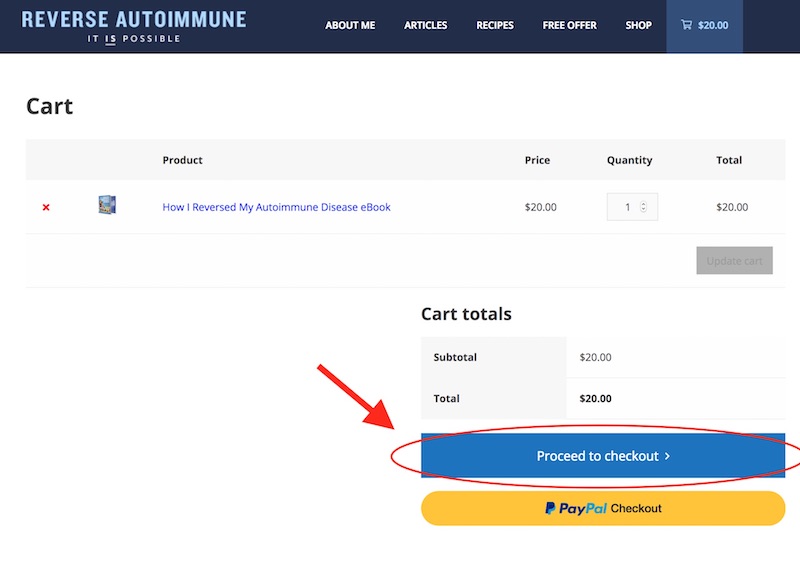Remove the eBook with the red X

(46, 207)
